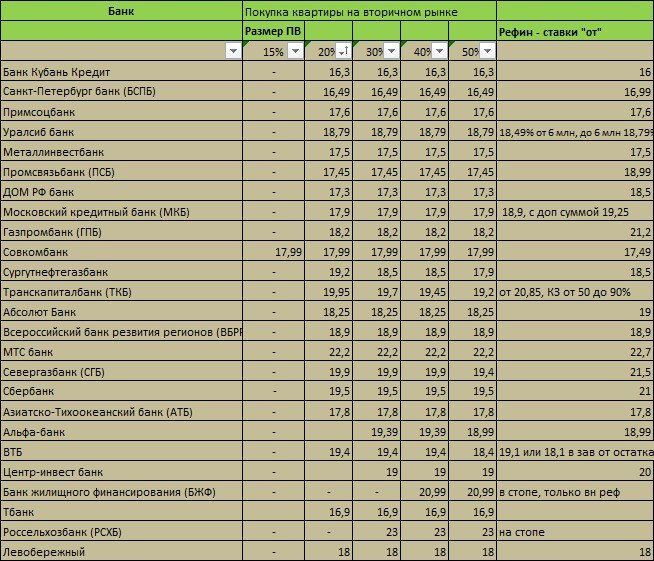
Task: Select Совкомбанк refinancing rate 17,49
Action: (575, 252)
